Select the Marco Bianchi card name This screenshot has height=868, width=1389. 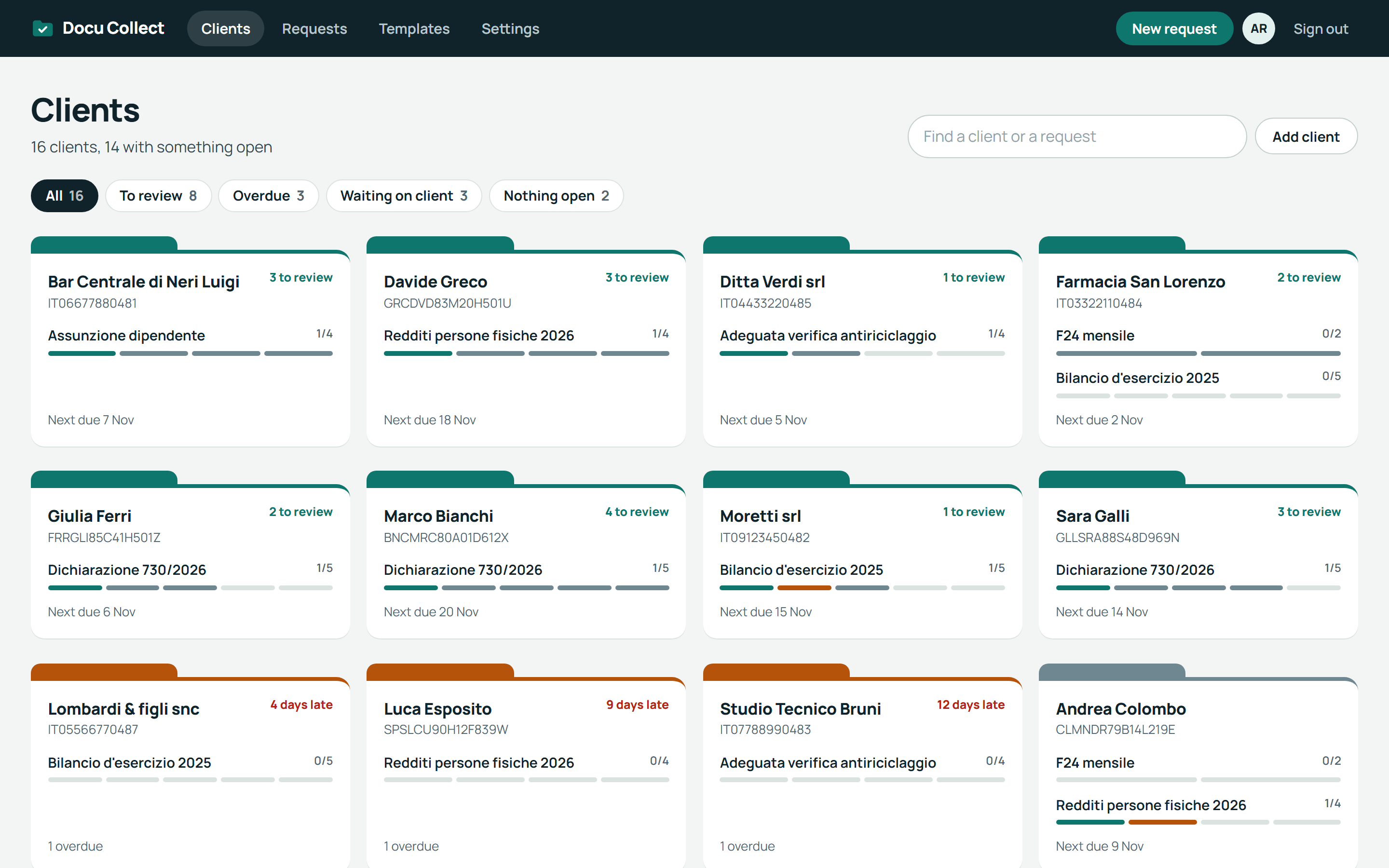coord(438,515)
